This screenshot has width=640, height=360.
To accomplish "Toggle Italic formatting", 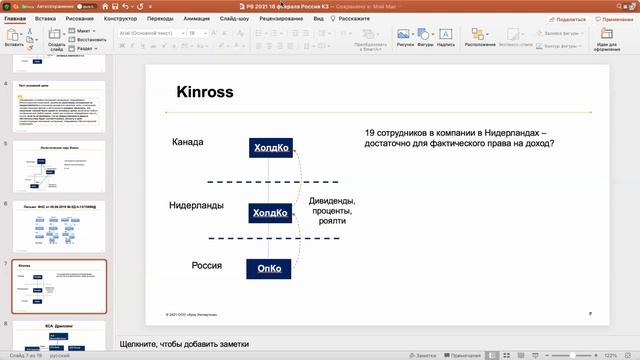I will (x=132, y=46).
